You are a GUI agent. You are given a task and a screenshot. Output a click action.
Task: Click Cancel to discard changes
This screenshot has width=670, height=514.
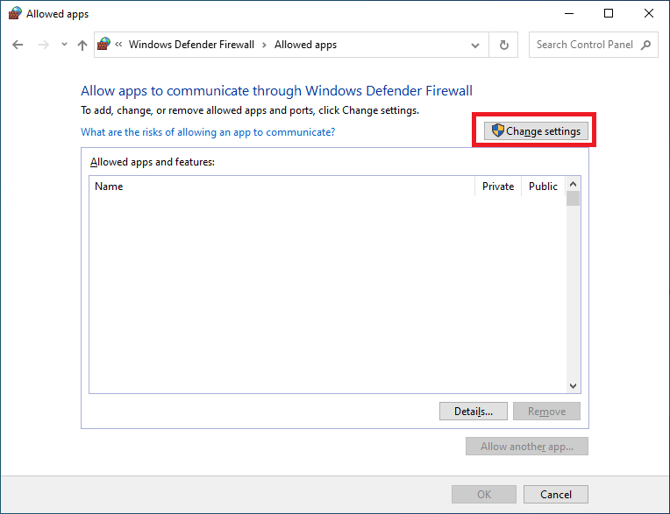click(x=556, y=494)
